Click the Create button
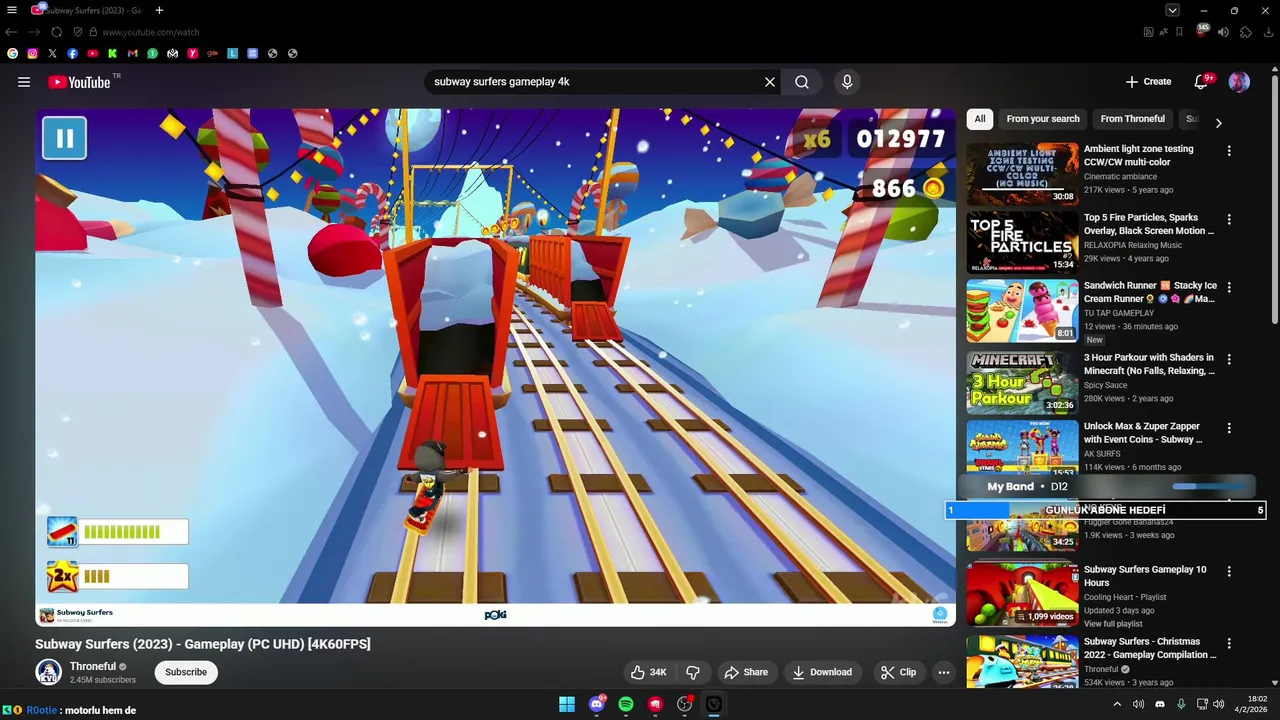Screen dimensions: 1280x720 (1148, 82)
